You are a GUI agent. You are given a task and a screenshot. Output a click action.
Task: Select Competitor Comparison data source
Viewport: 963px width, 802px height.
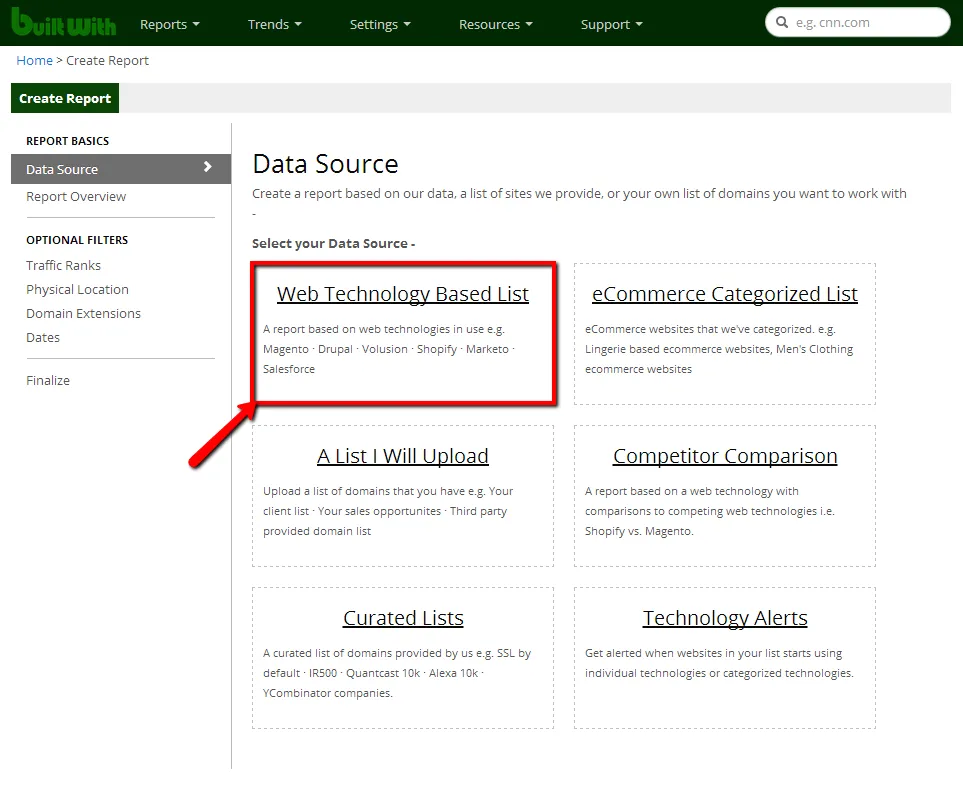tap(724, 457)
